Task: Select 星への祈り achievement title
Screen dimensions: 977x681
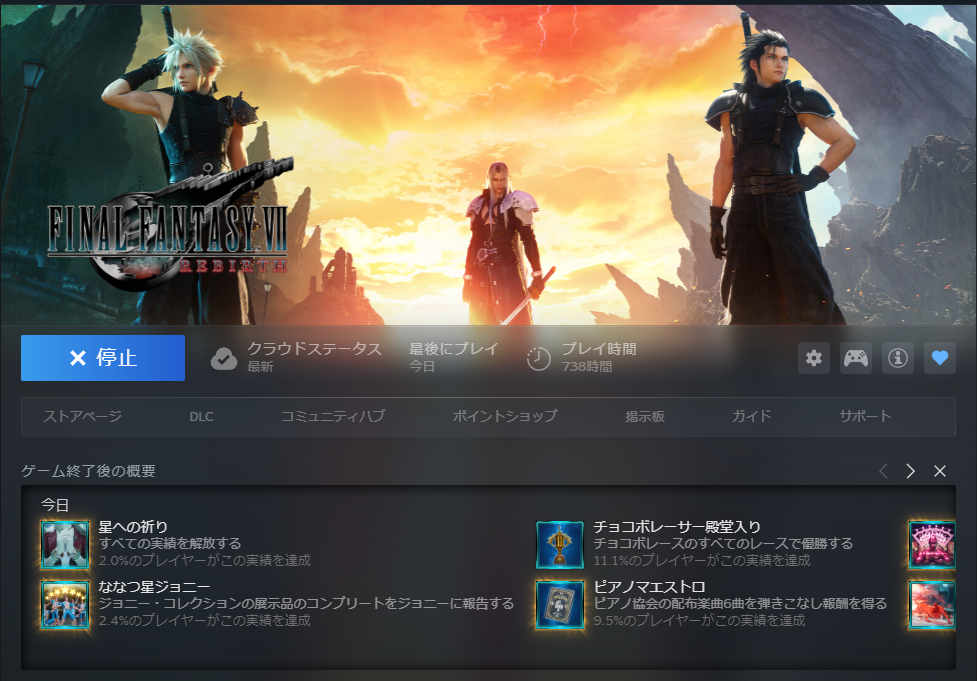Action: tap(133, 527)
